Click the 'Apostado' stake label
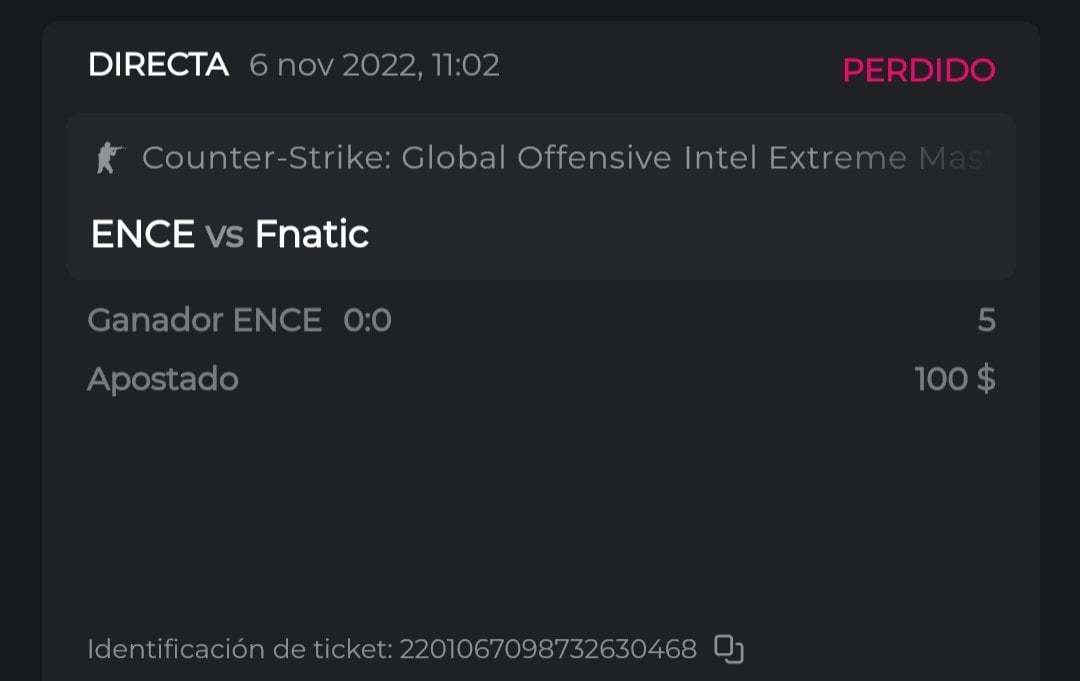 point(162,380)
